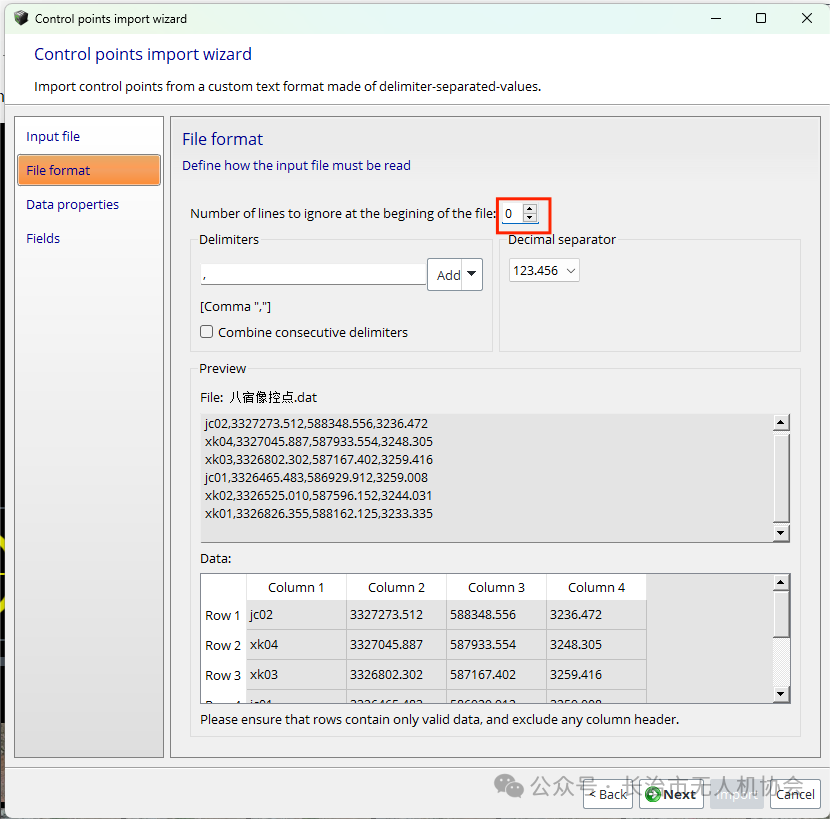Click cell 587933.554 in Data table
This screenshot has width=830, height=819.
pyautogui.click(x=496, y=645)
